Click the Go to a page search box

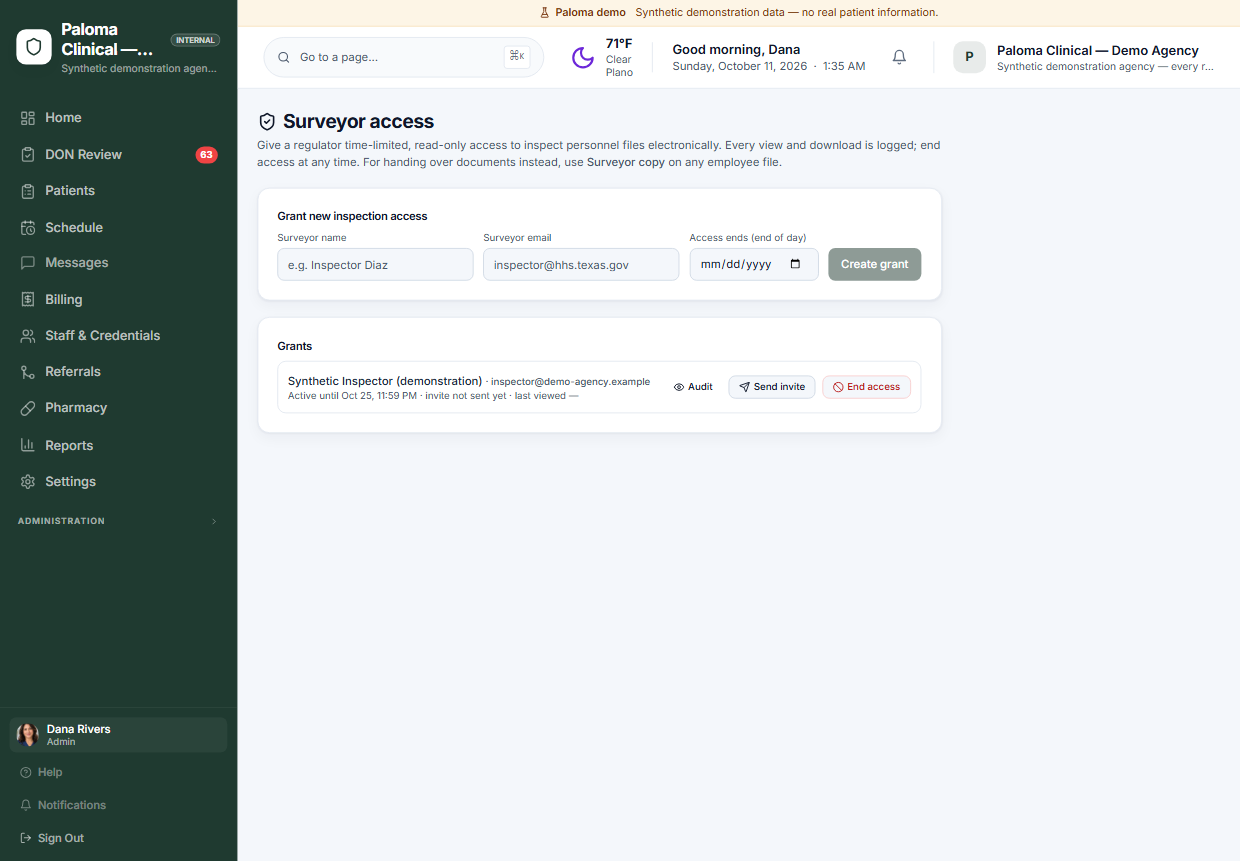pos(404,58)
